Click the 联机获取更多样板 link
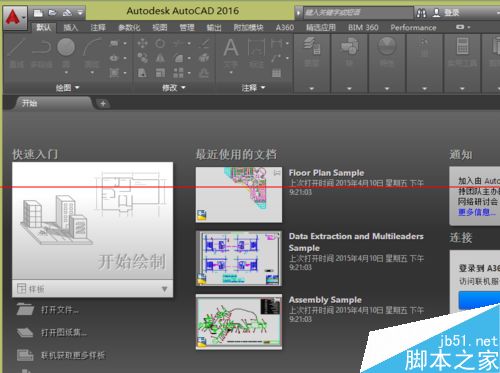This screenshot has height=373, width=500. [x=73, y=355]
